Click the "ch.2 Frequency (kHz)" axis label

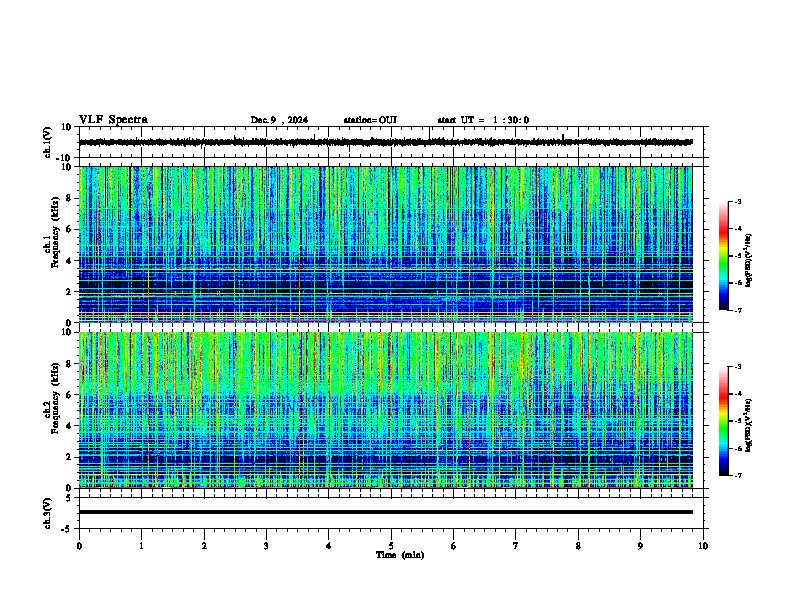(x=52, y=398)
